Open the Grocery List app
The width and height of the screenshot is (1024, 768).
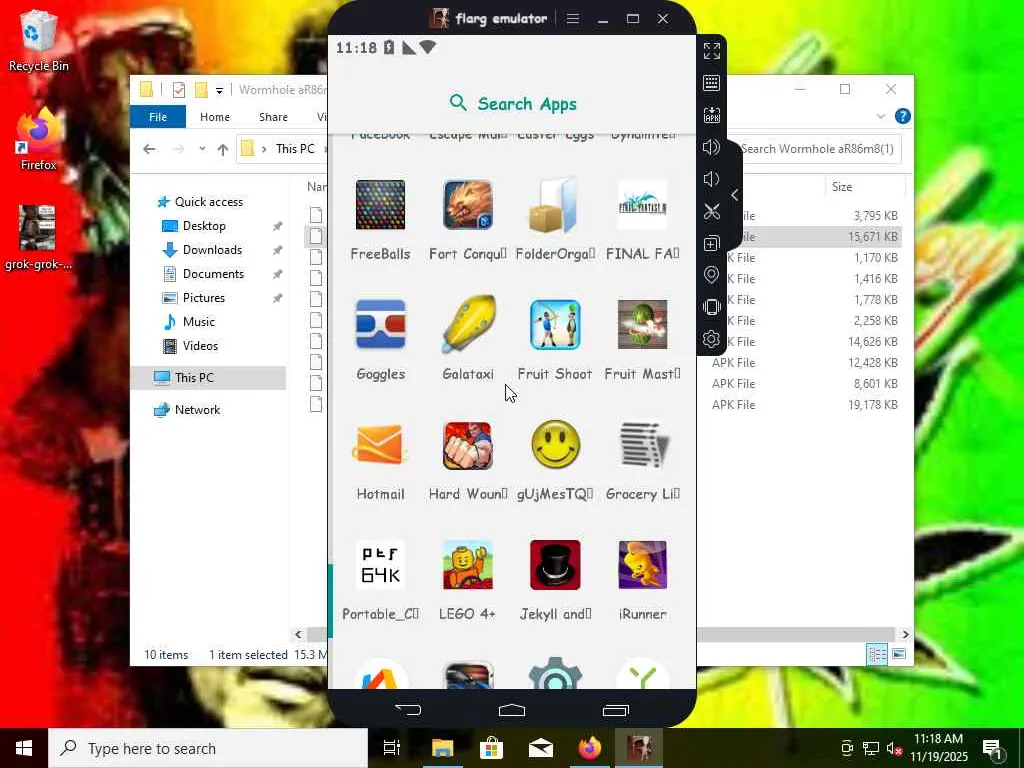[642, 445]
